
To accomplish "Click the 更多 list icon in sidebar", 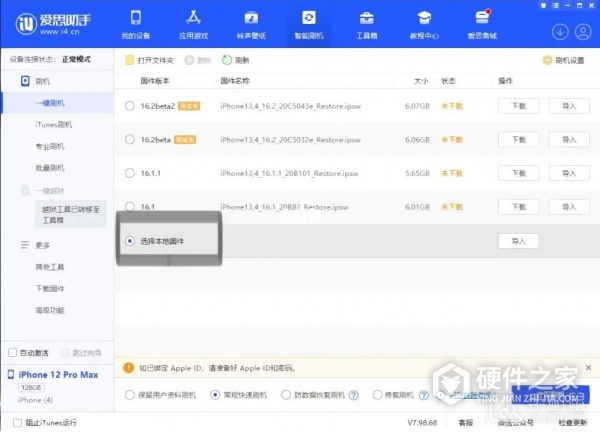I will point(25,245).
